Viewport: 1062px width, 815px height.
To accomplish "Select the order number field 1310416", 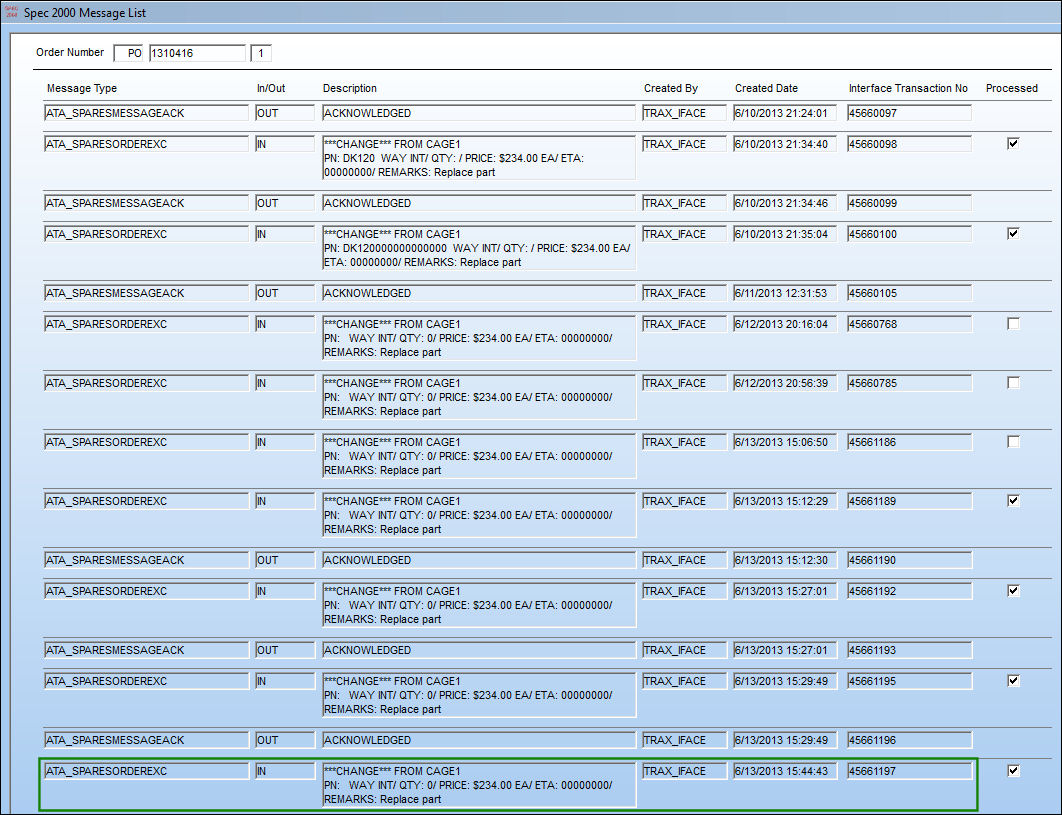I will 197,53.
